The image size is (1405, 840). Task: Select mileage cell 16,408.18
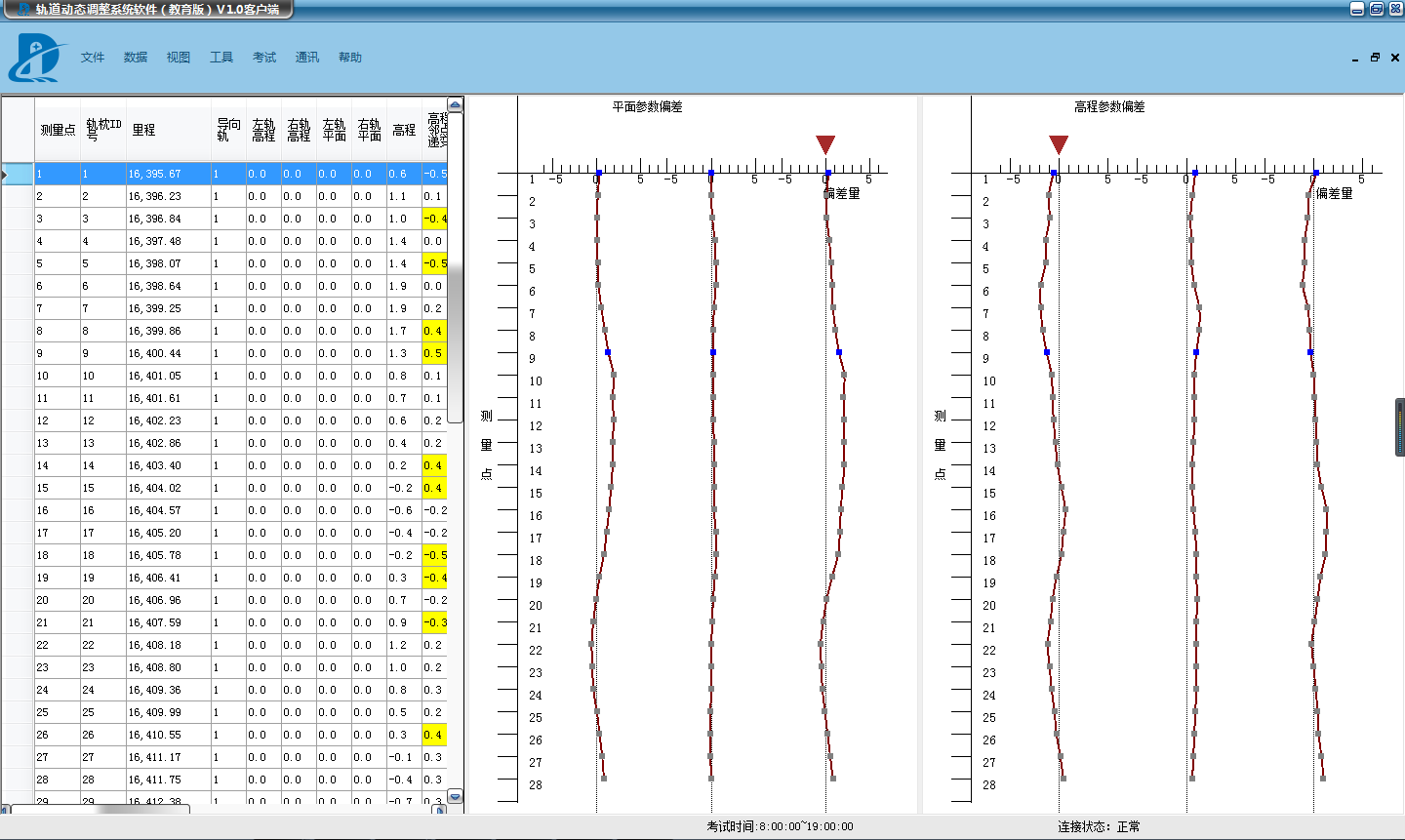pyautogui.click(x=169, y=645)
